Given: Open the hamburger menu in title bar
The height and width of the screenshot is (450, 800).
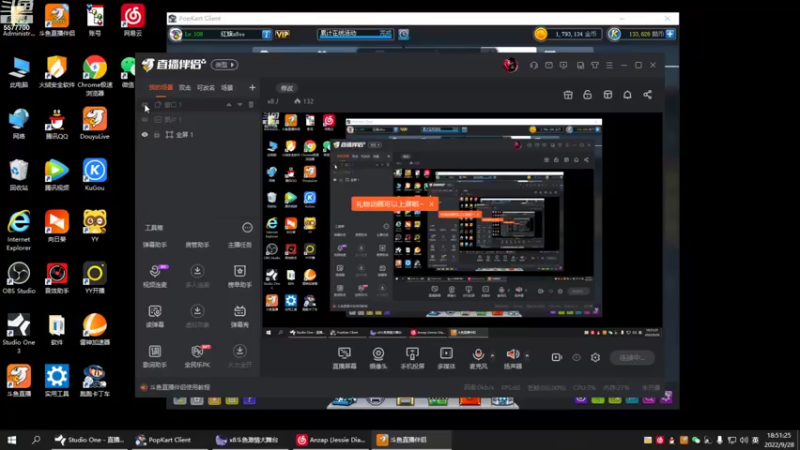Looking at the screenshot, I should pos(609,65).
